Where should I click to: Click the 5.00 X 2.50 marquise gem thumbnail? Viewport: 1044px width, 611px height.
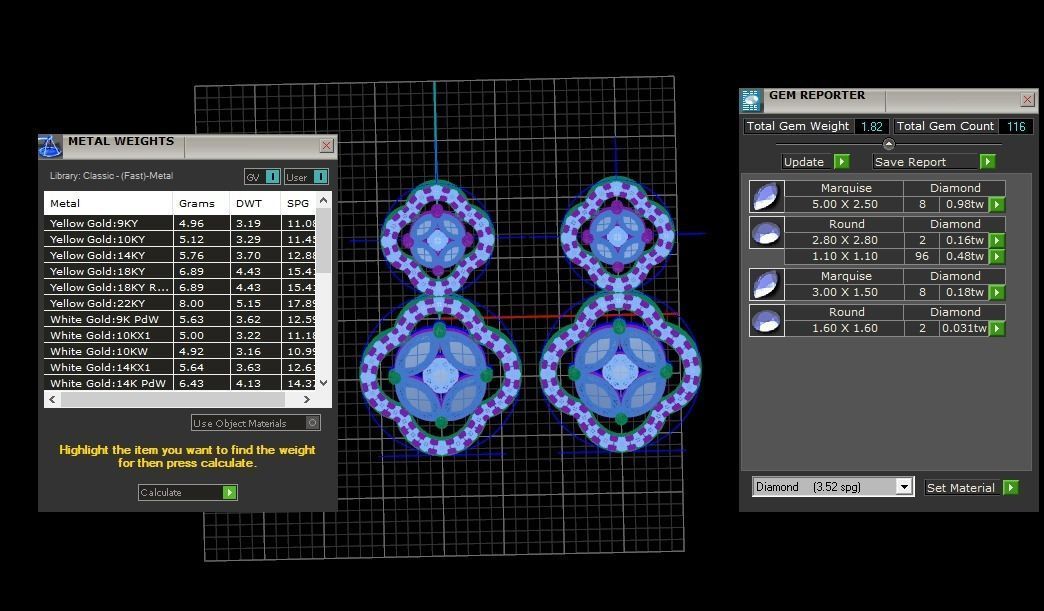pyautogui.click(x=766, y=196)
